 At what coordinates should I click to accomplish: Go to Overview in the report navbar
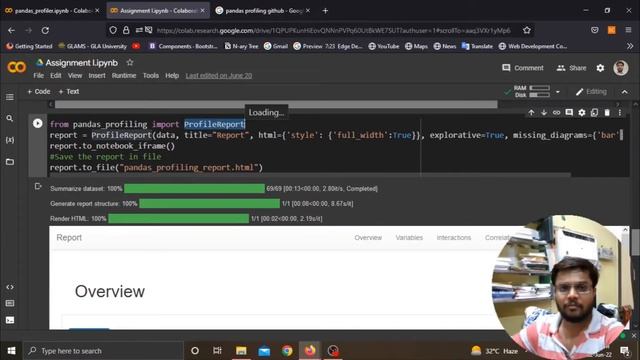pyautogui.click(x=368, y=238)
